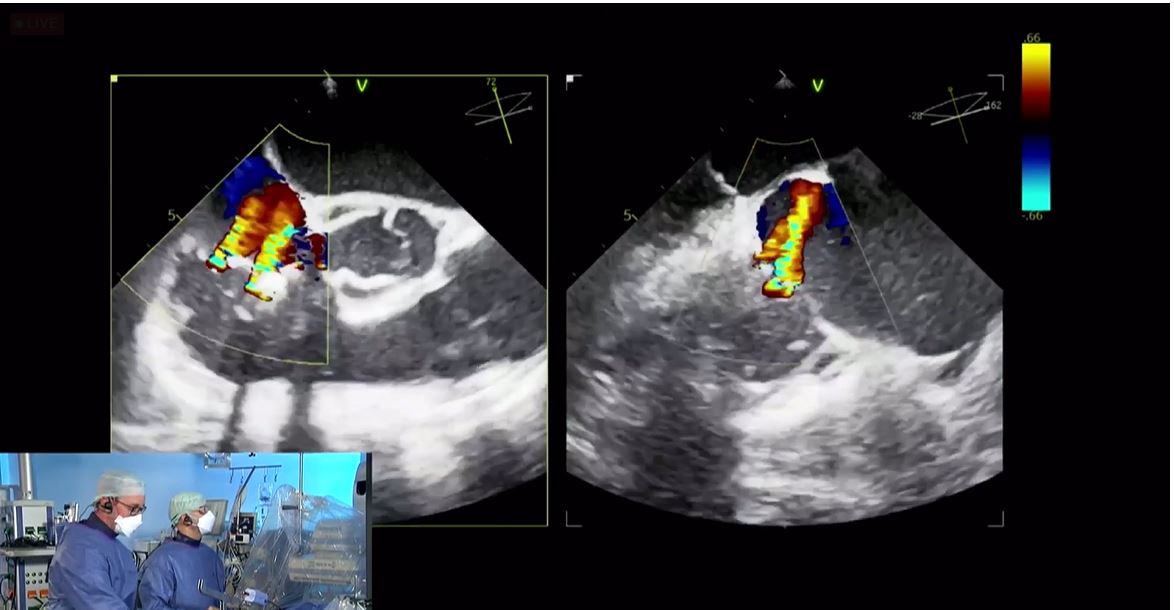Open the operating room picture-in-picture video

(185, 531)
